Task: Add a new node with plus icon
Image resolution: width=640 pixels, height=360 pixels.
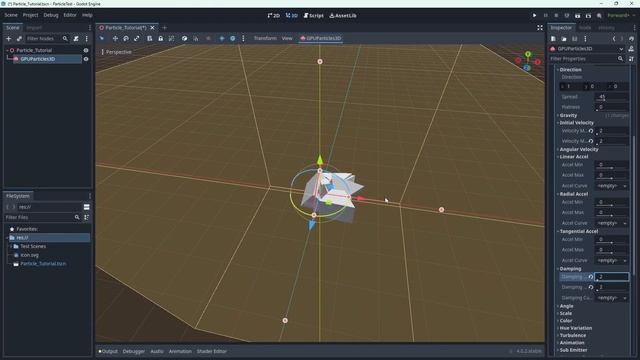Action: (9, 38)
